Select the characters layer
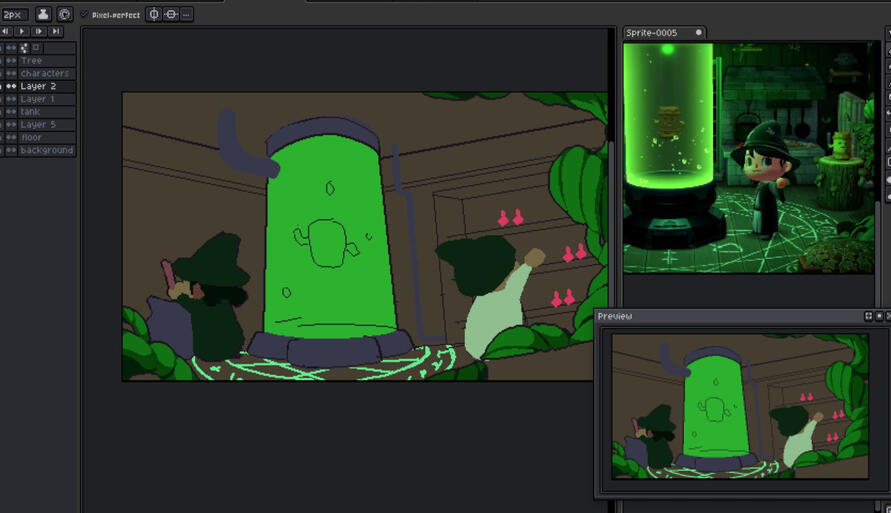This screenshot has width=891, height=513. 45,73
